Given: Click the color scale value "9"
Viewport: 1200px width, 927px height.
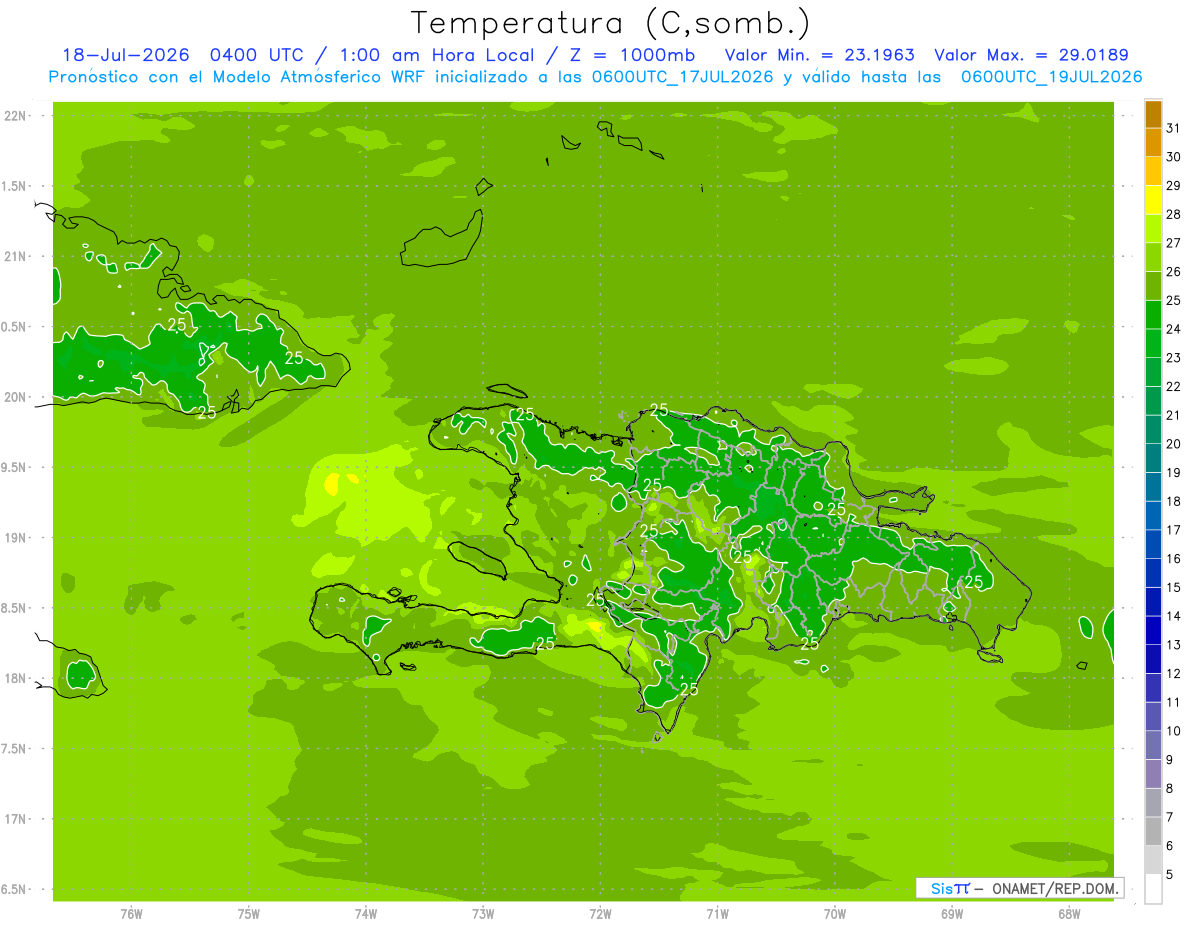Looking at the screenshot, I should [x=1170, y=760].
